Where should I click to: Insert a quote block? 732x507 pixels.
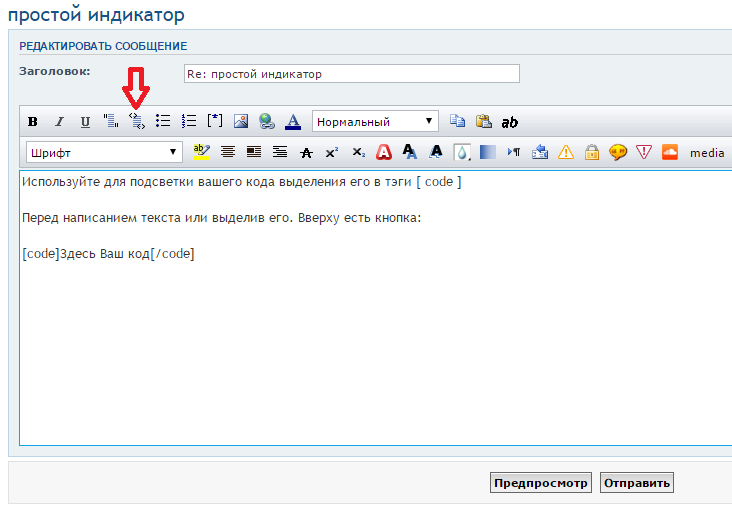pos(111,122)
